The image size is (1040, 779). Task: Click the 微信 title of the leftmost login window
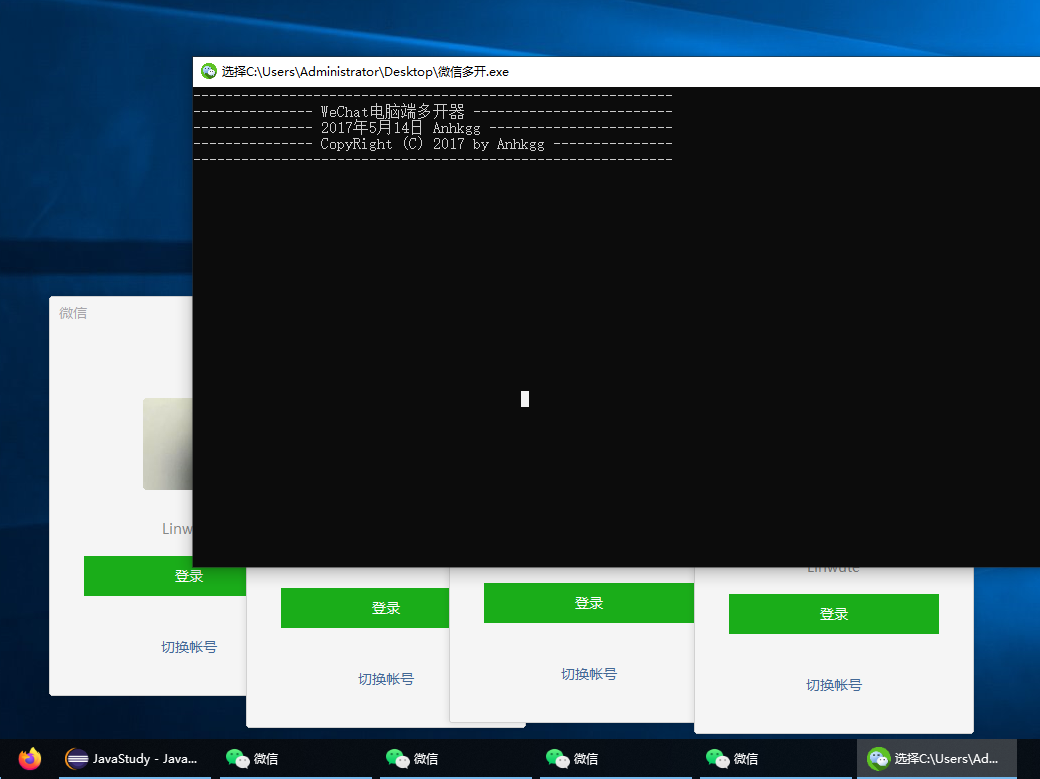point(73,313)
